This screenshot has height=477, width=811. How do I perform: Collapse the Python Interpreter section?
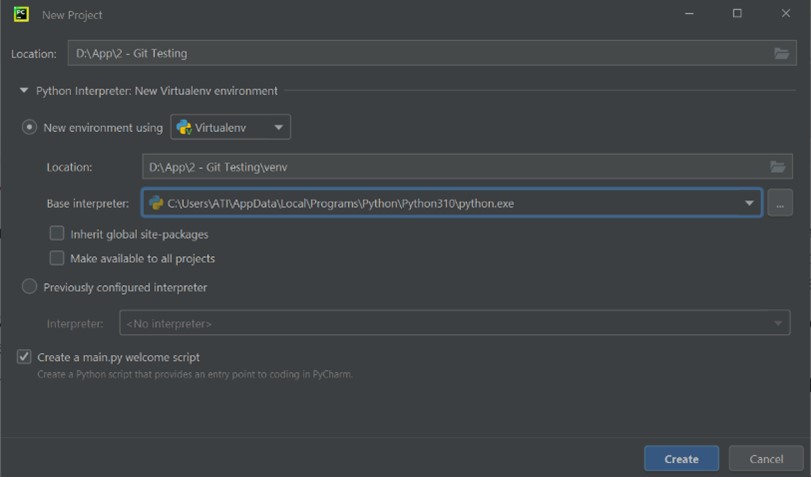(x=24, y=91)
